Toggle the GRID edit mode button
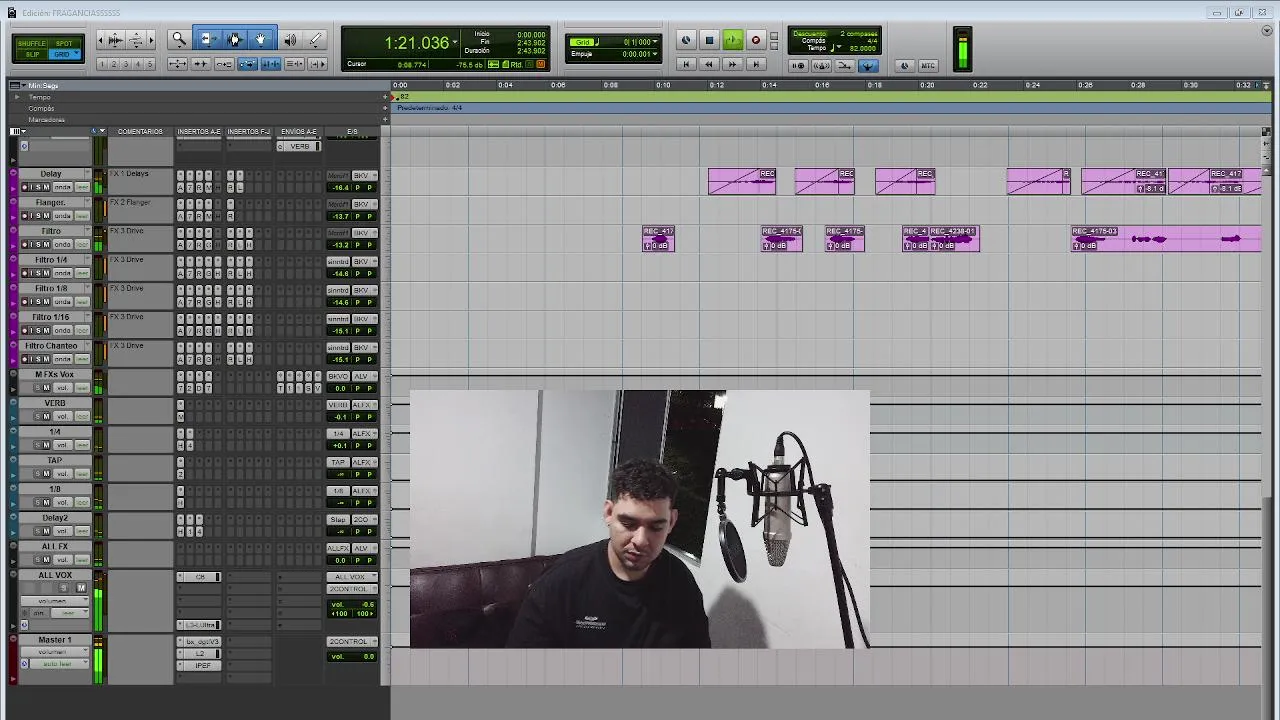Image resolution: width=1280 pixels, height=720 pixels. 64,54
